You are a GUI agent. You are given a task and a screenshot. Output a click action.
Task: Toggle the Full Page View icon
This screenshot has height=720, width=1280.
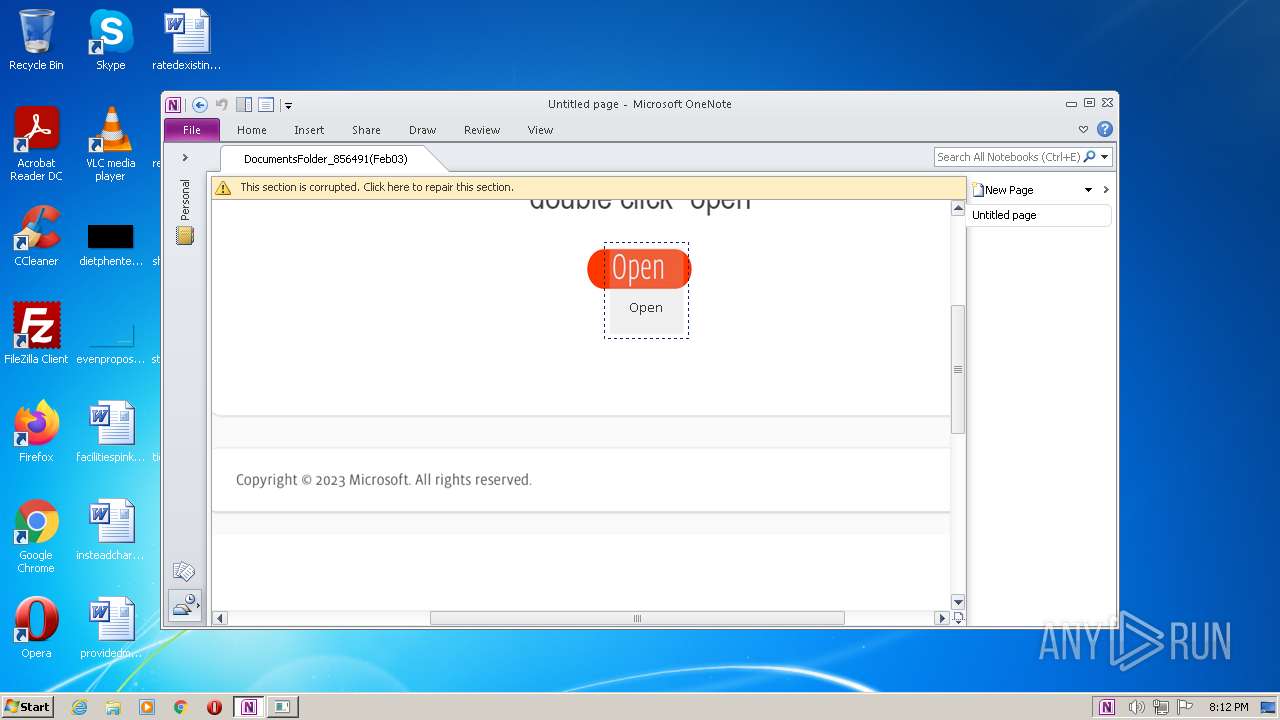point(266,104)
